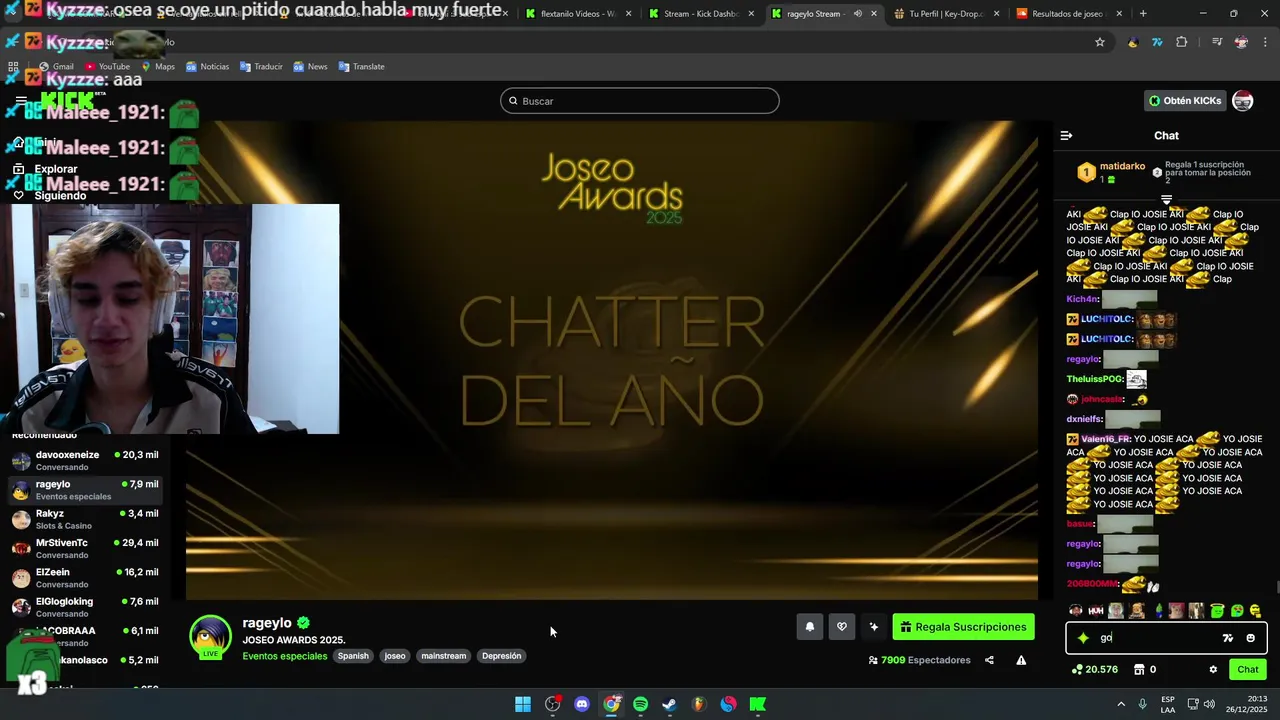Screen dimensions: 1280x720
Task: Click the Regala Suscripciones button
Action: [963, 627]
